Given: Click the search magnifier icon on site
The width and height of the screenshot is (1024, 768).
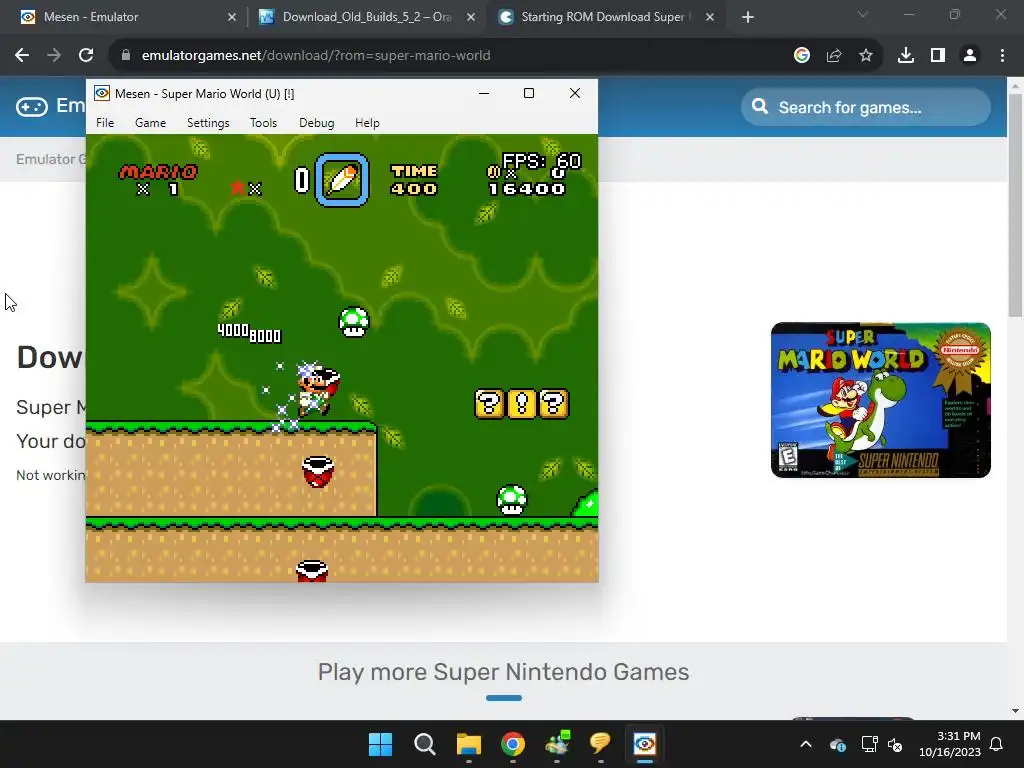Looking at the screenshot, I should click(760, 106).
